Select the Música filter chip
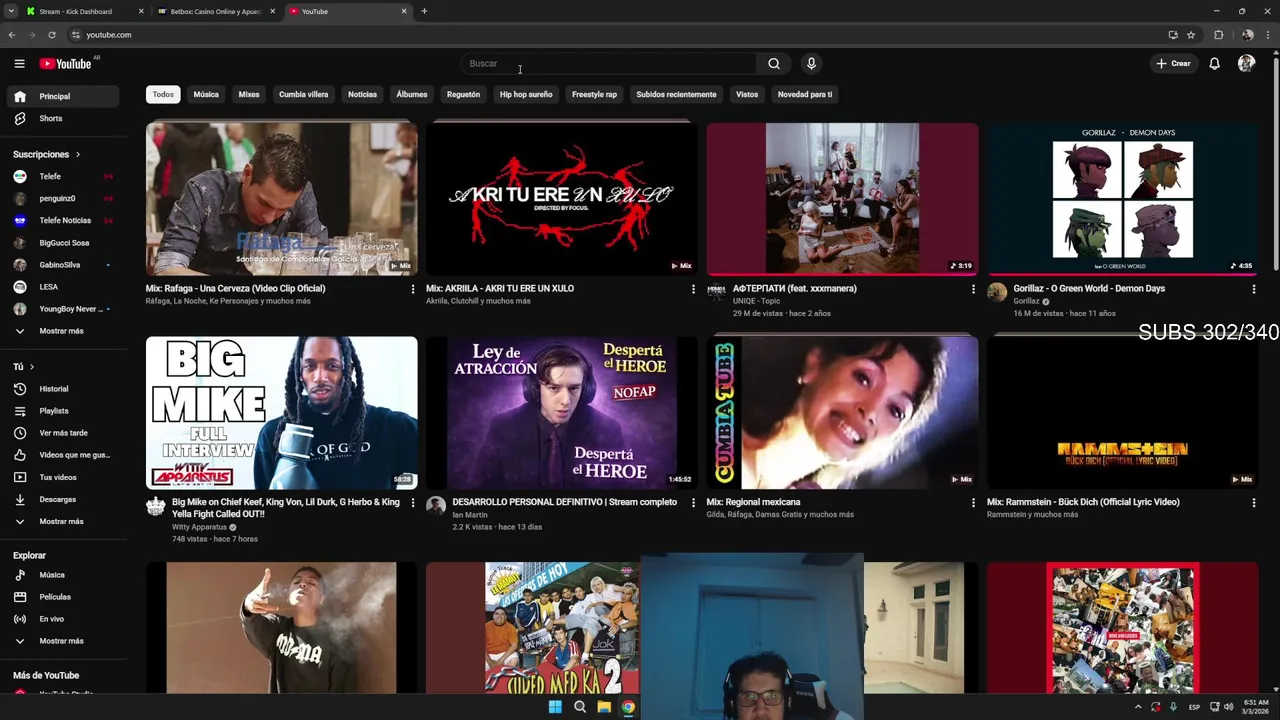This screenshot has height=720, width=1280. point(206,94)
